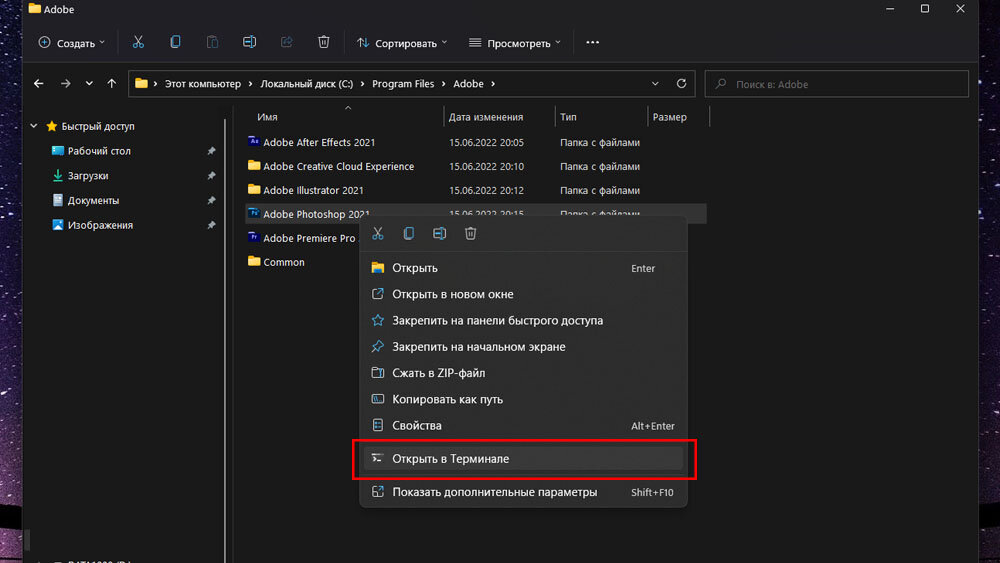Click the Paste icon in the top toolbar
The image size is (1000, 563).
click(212, 43)
